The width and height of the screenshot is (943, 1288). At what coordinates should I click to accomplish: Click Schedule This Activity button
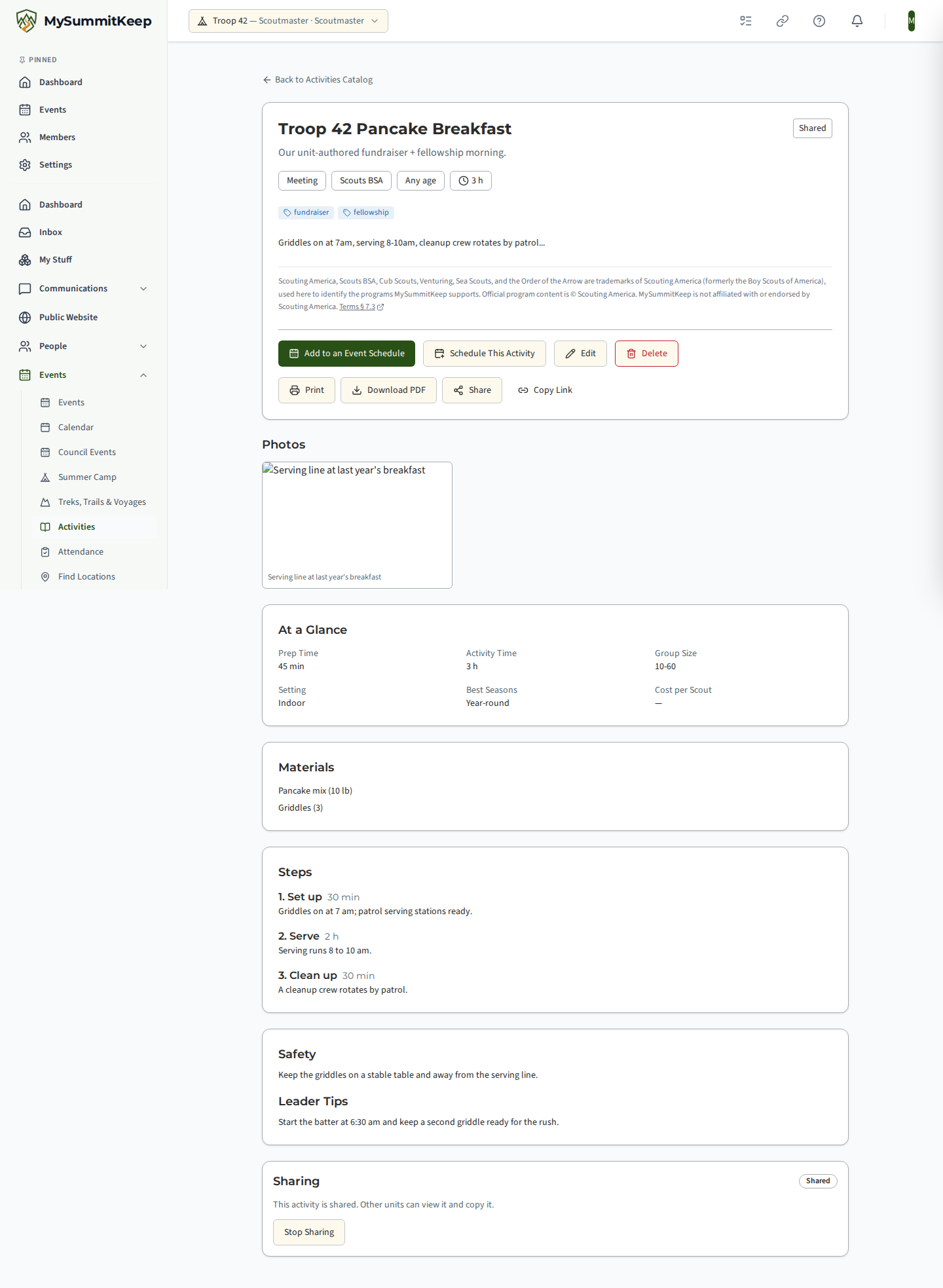point(485,354)
